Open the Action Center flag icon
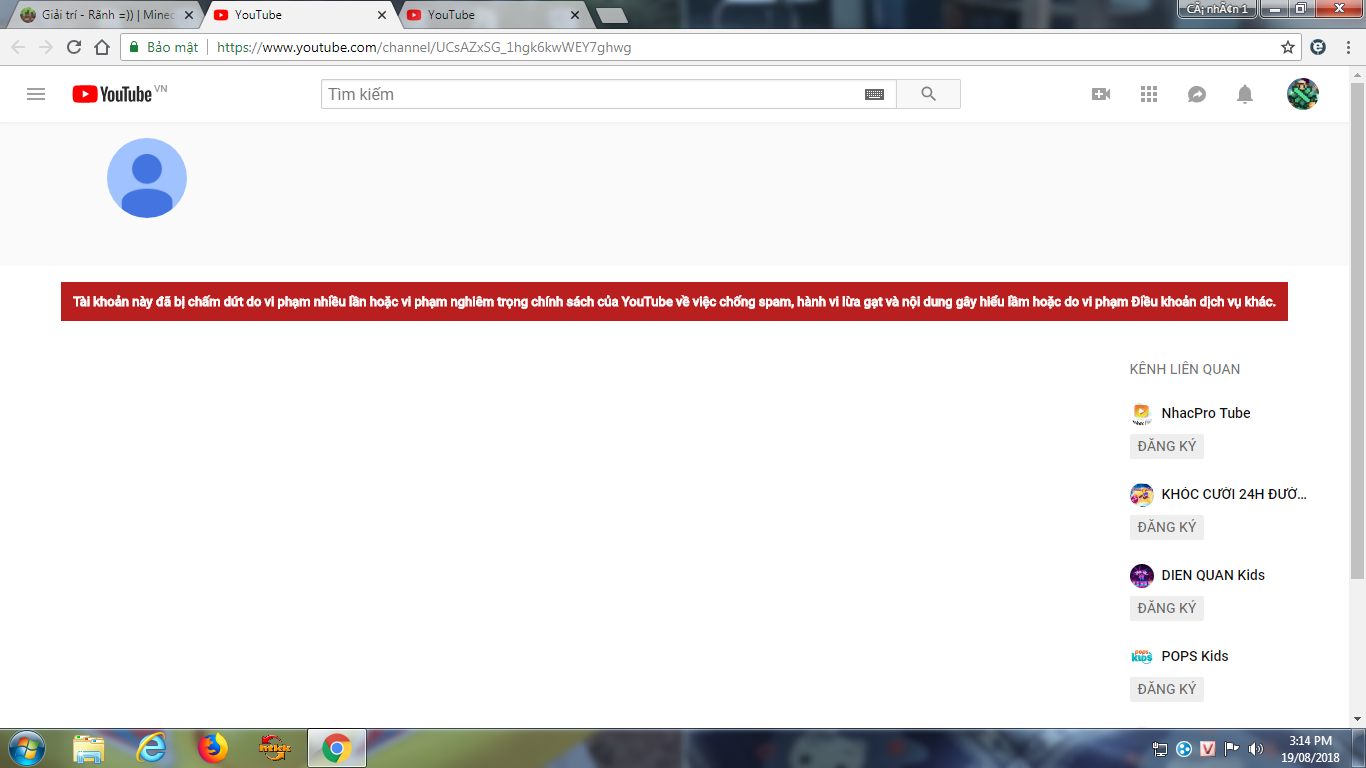This screenshot has width=1366, height=768. click(1232, 748)
